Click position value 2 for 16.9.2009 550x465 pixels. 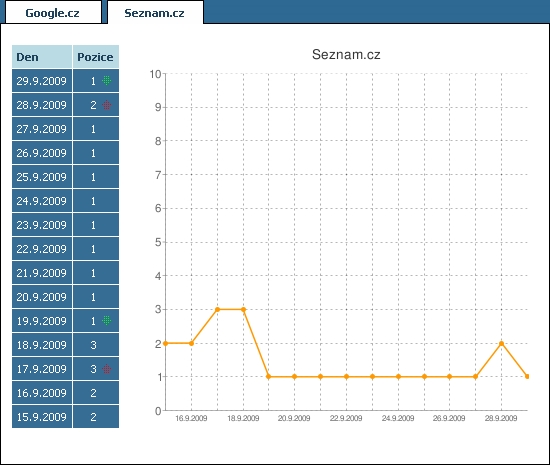[x=93, y=393]
